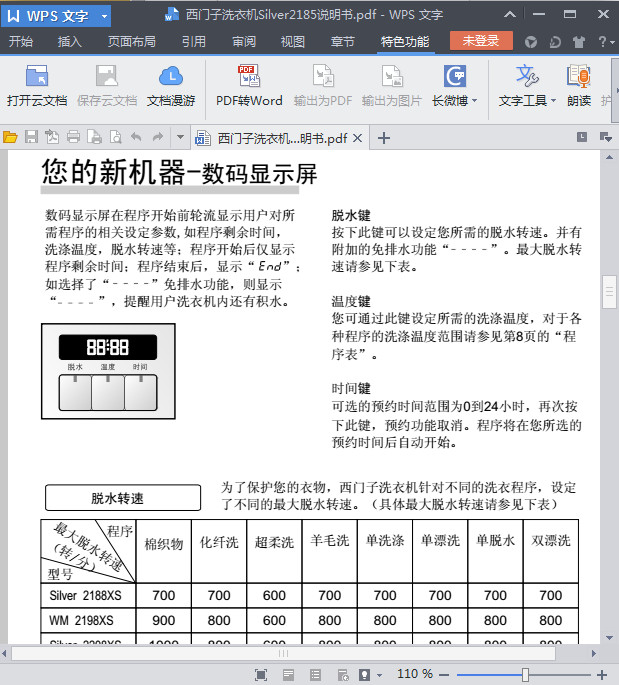The height and width of the screenshot is (685, 619).
Task: Print the document via printer icon
Action: [x=73, y=138]
